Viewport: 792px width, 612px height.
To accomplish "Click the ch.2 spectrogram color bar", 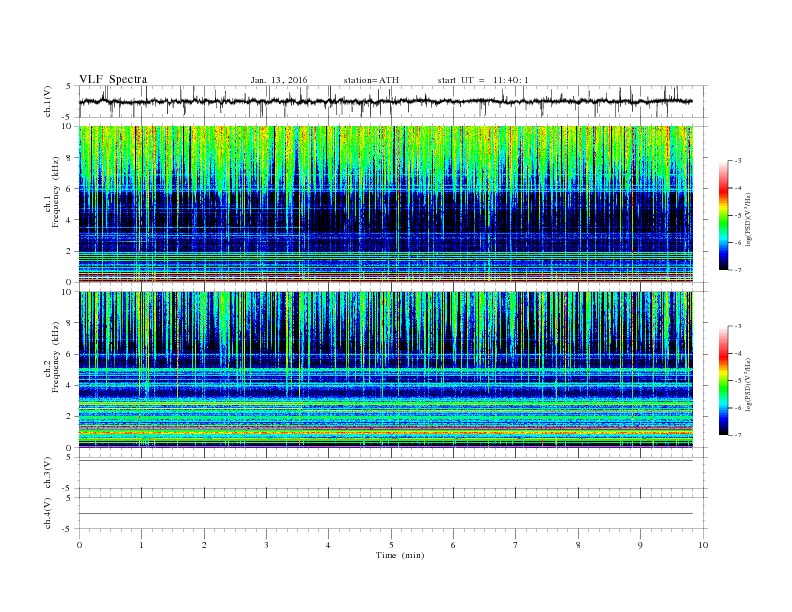I will click(724, 380).
